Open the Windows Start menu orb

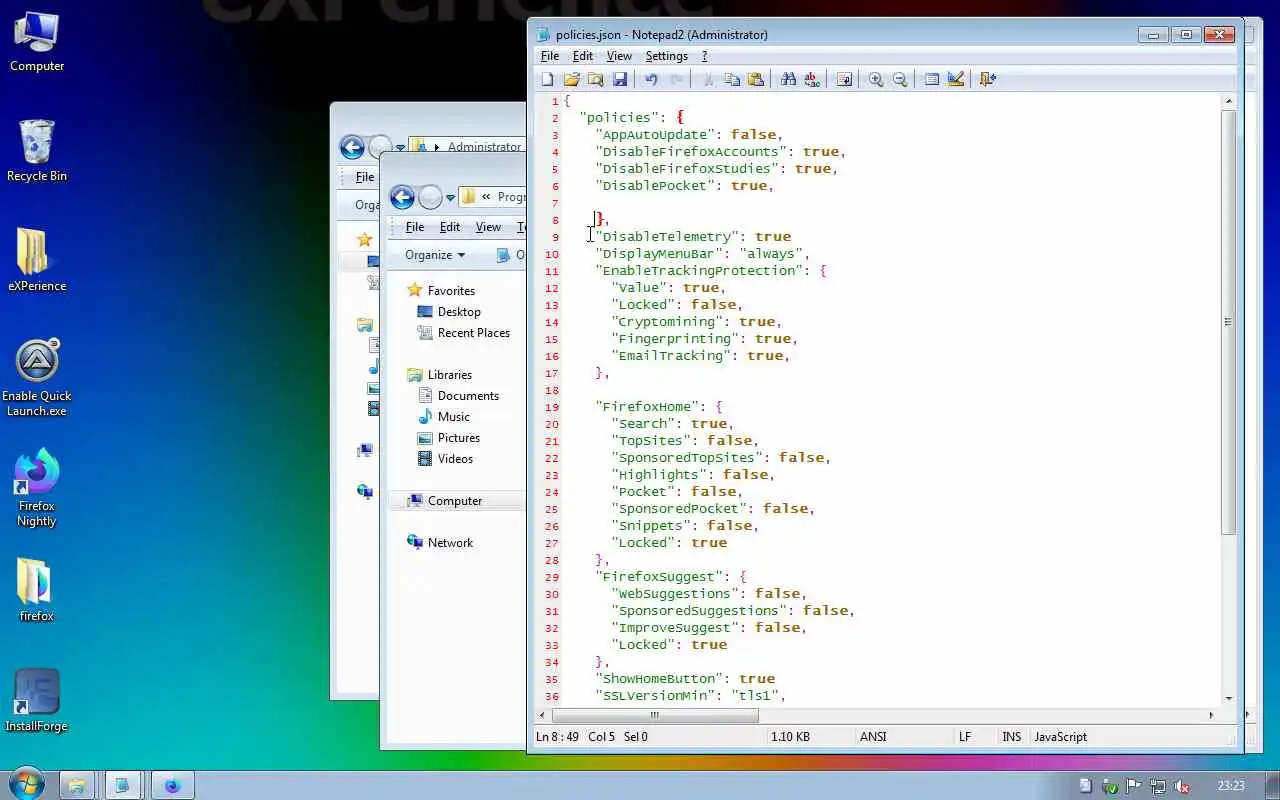(26, 784)
